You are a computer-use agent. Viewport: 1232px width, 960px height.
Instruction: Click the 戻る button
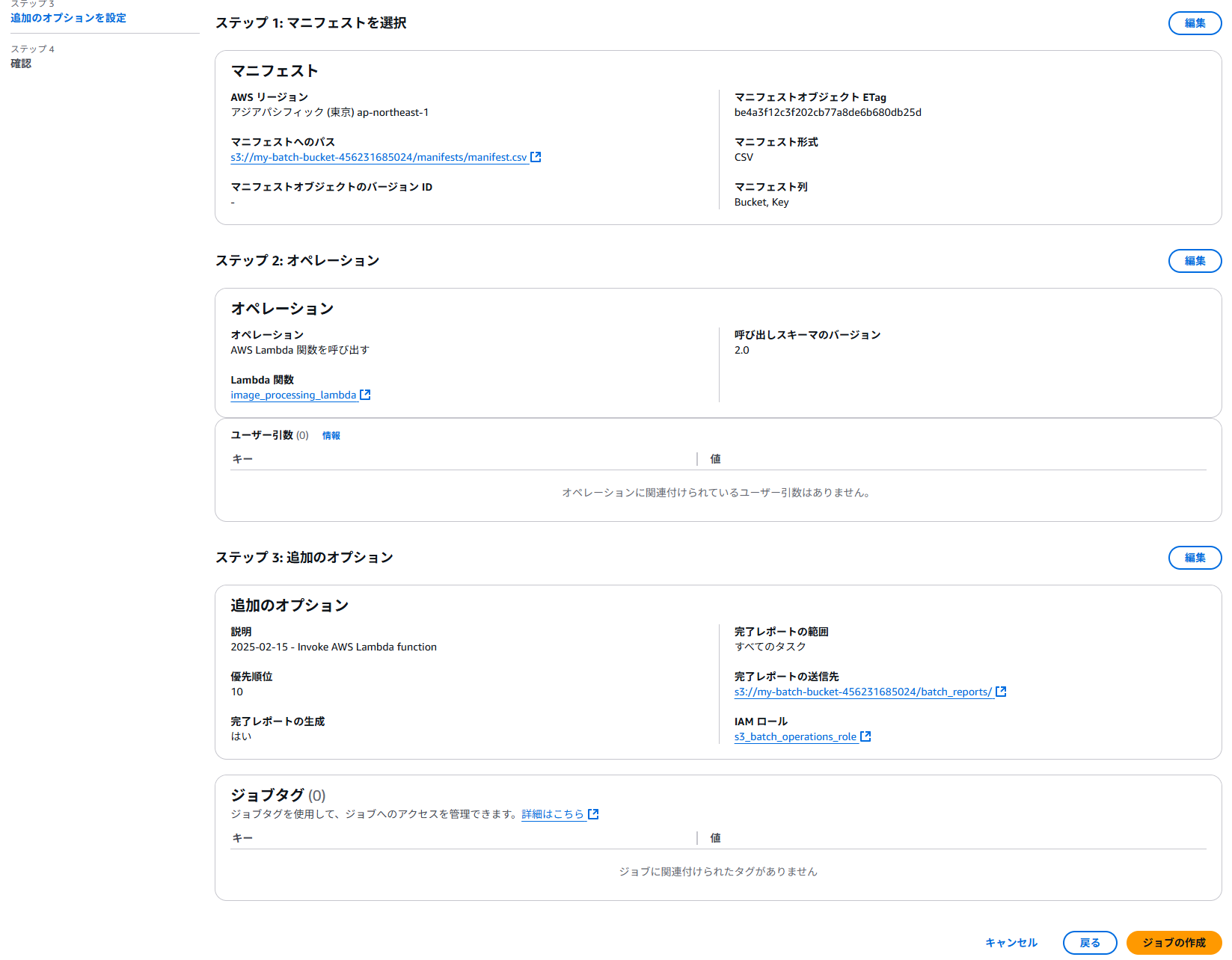(x=1090, y=943)
